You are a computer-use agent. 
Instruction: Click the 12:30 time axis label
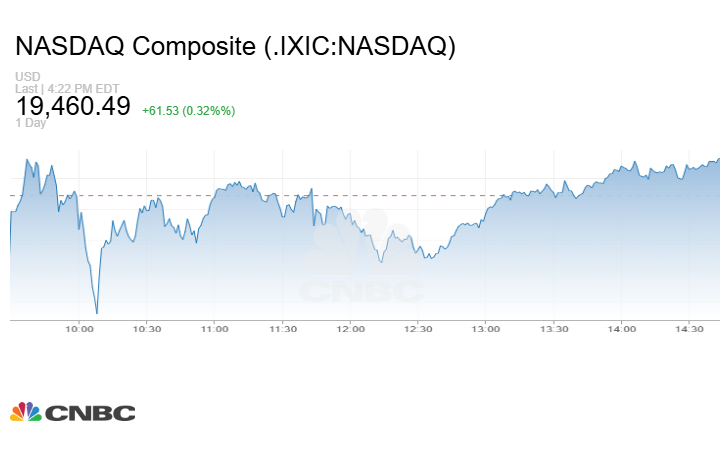click(418, 329)
